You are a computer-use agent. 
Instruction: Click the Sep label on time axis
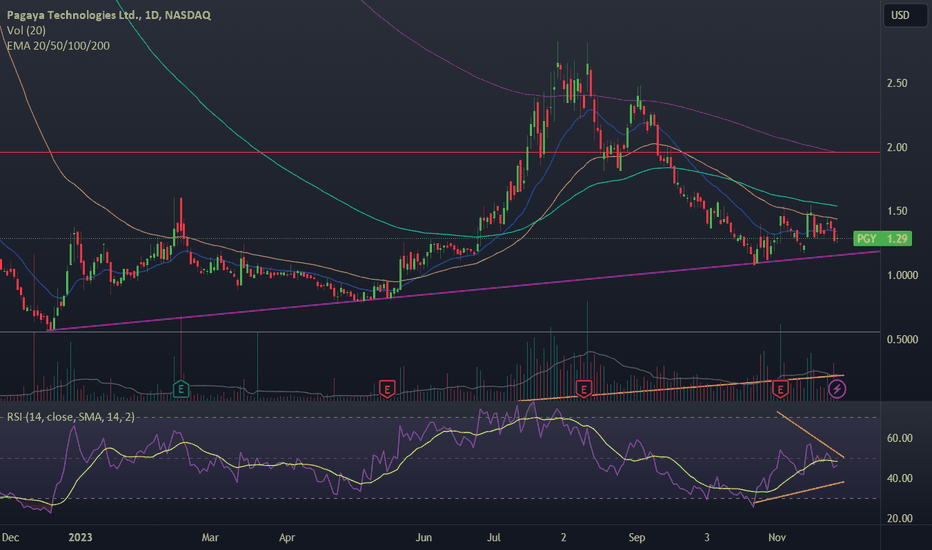pos(637,538)
